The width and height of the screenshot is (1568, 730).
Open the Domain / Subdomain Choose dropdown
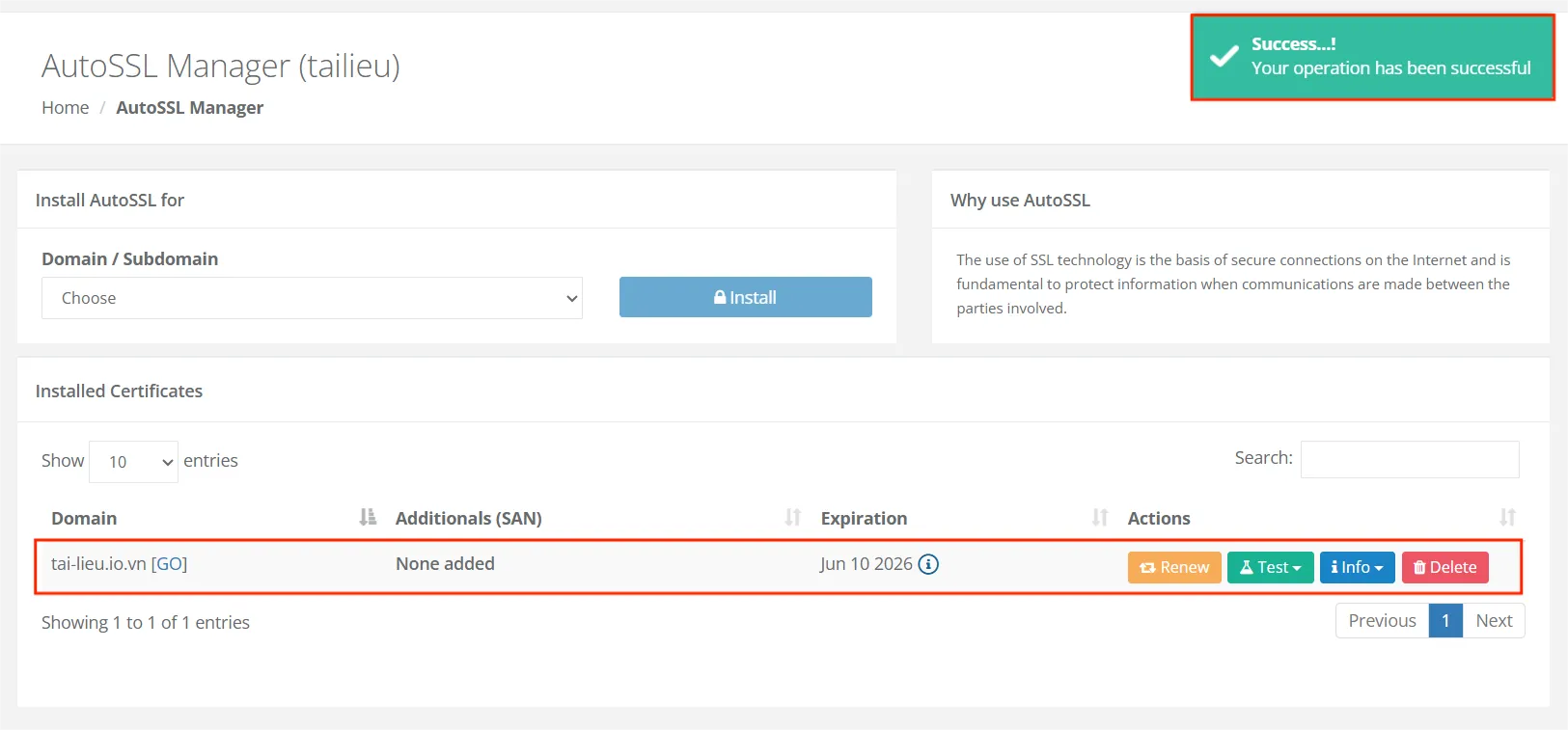coord(312,298)
